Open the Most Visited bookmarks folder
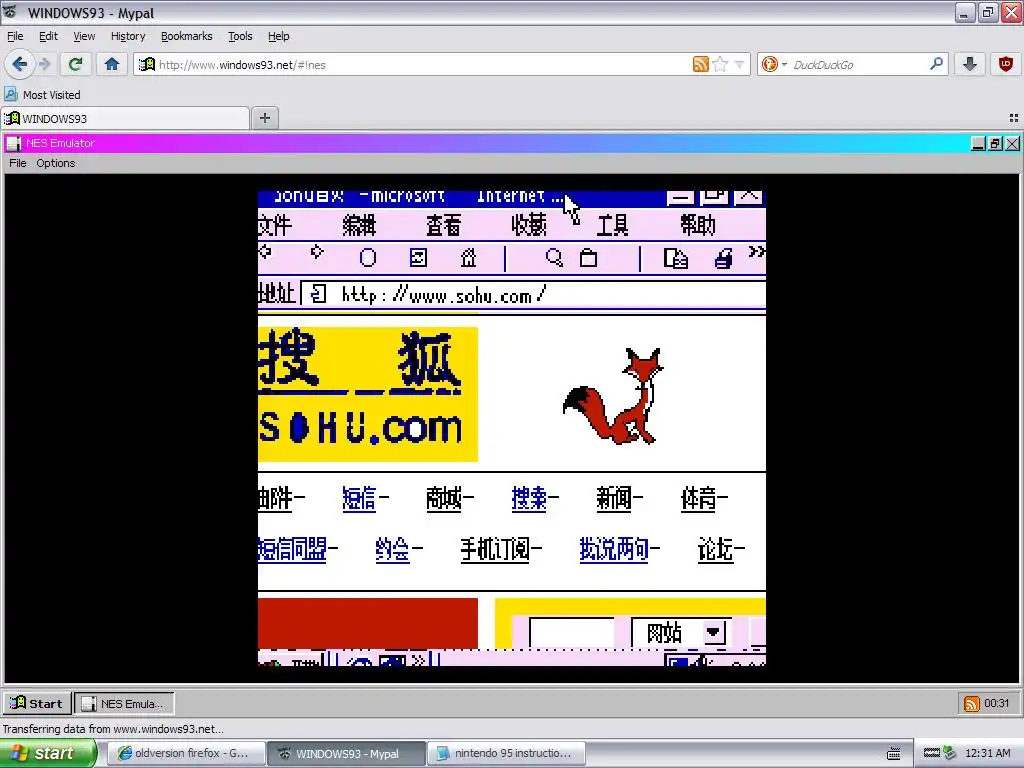Screen dimensions: 1024x768 43,95
